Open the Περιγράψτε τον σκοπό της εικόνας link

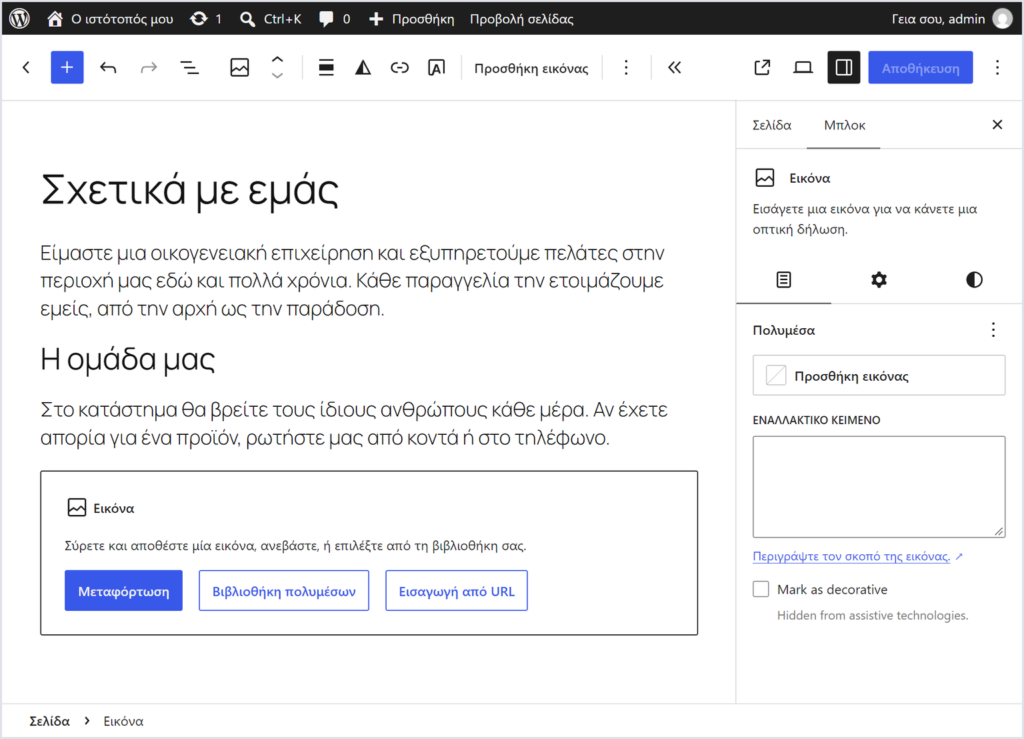click(852, 556)
